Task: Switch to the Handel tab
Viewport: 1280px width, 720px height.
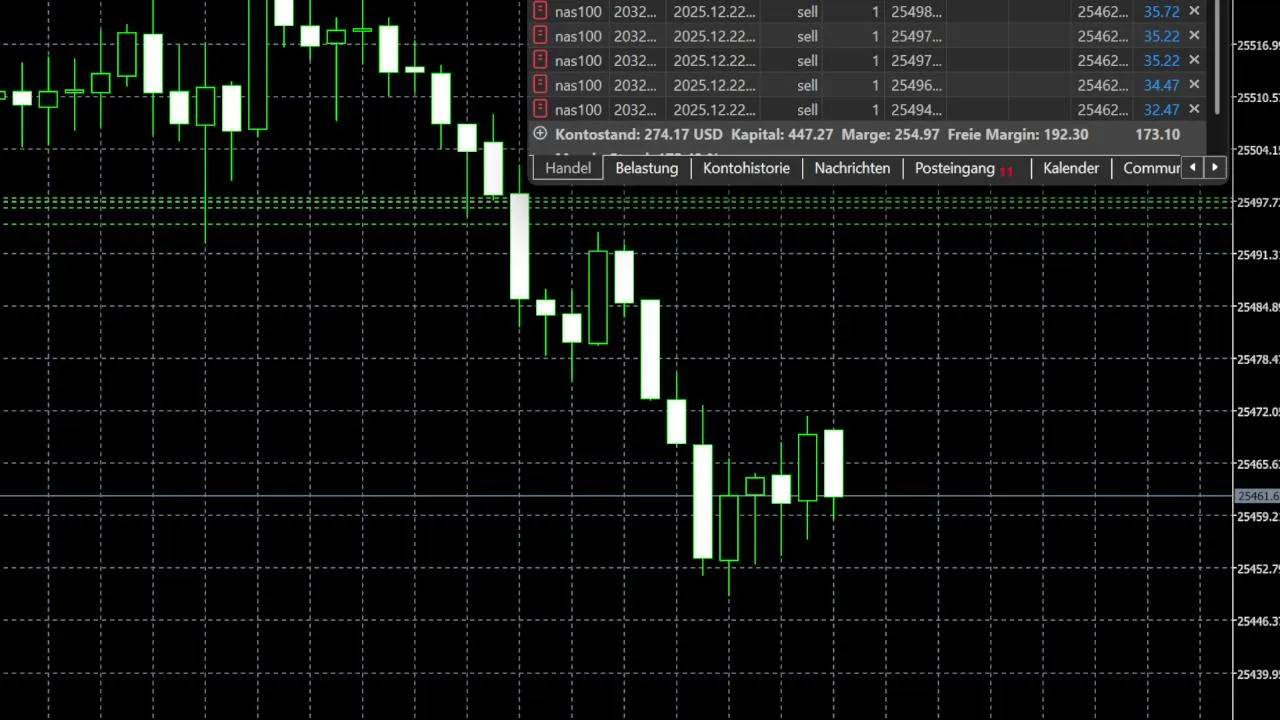Action: tap(568, 168)
